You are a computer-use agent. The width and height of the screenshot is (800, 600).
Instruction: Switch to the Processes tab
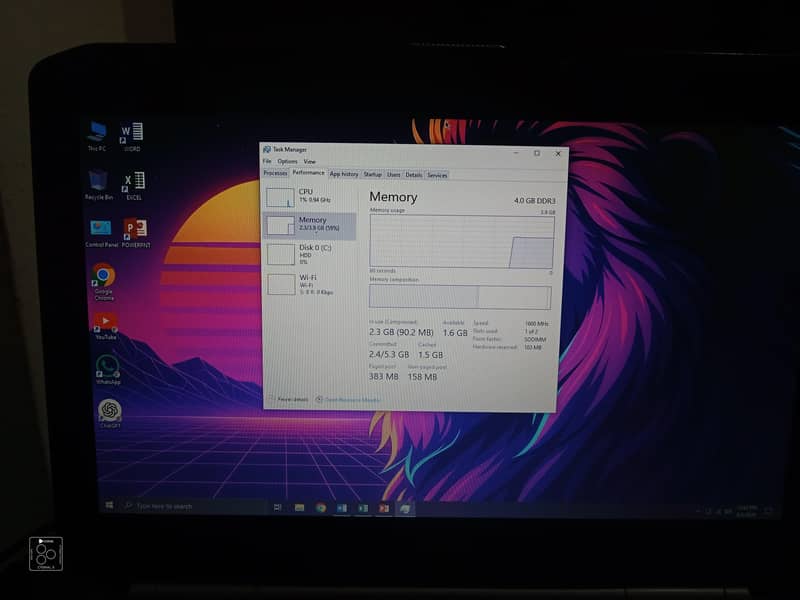[x=276, y=173]
